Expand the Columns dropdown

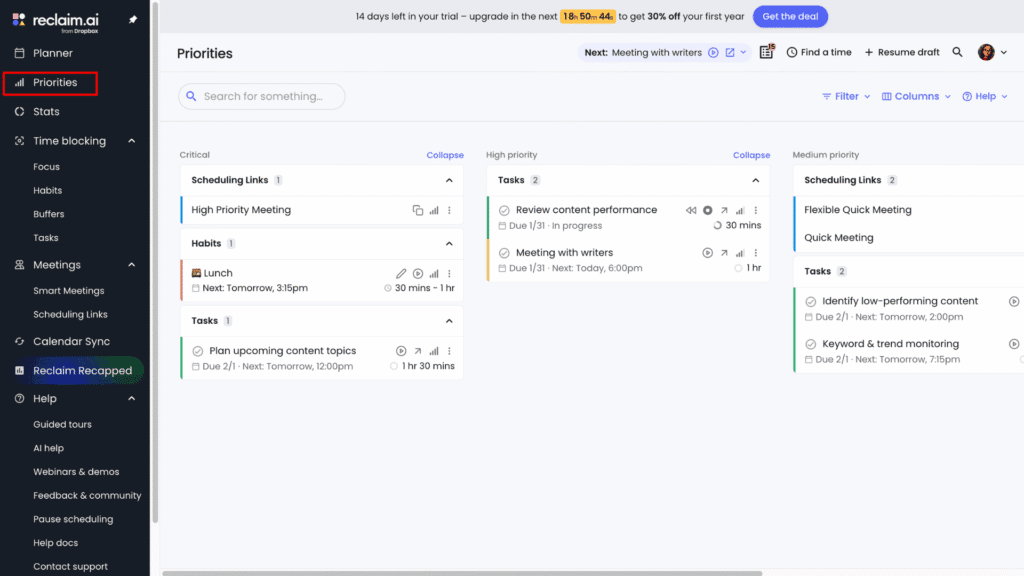[913, 96]
